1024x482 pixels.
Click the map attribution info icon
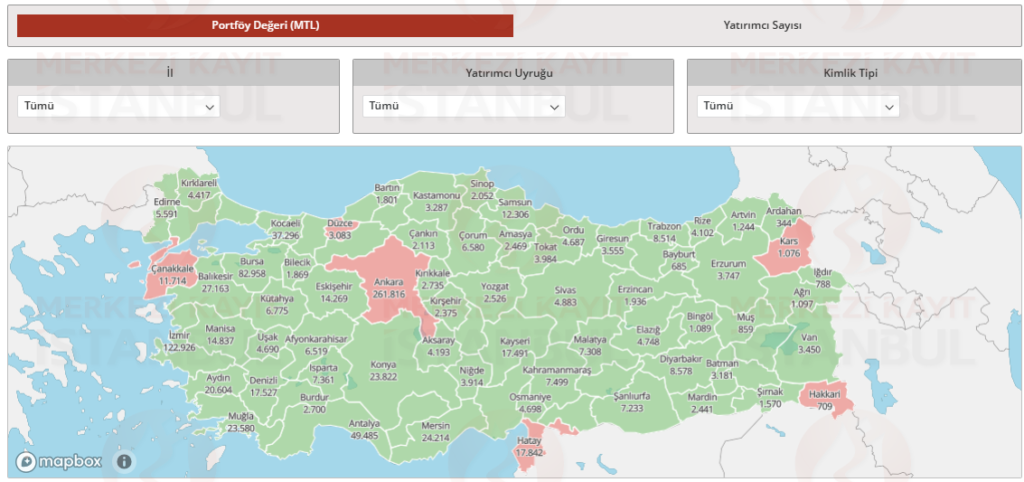[x=125, y=462]
